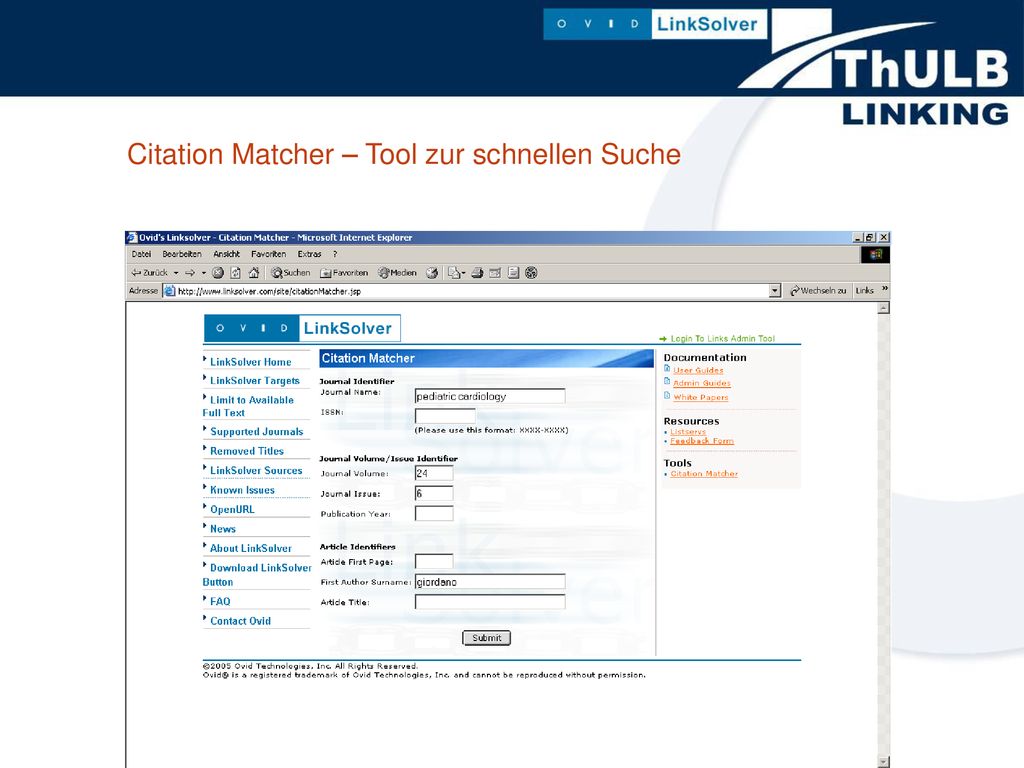Image resolution: width=1024 pixels, height=768 pixels.
Task: Click the scrollbar up arrow
Action: tap(883, 308)
